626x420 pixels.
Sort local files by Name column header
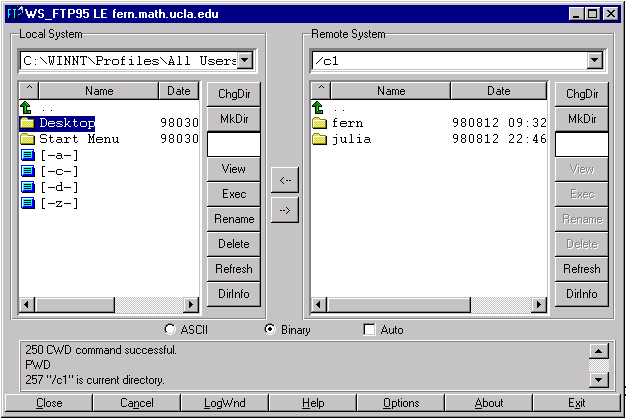[x=99, y=91]
